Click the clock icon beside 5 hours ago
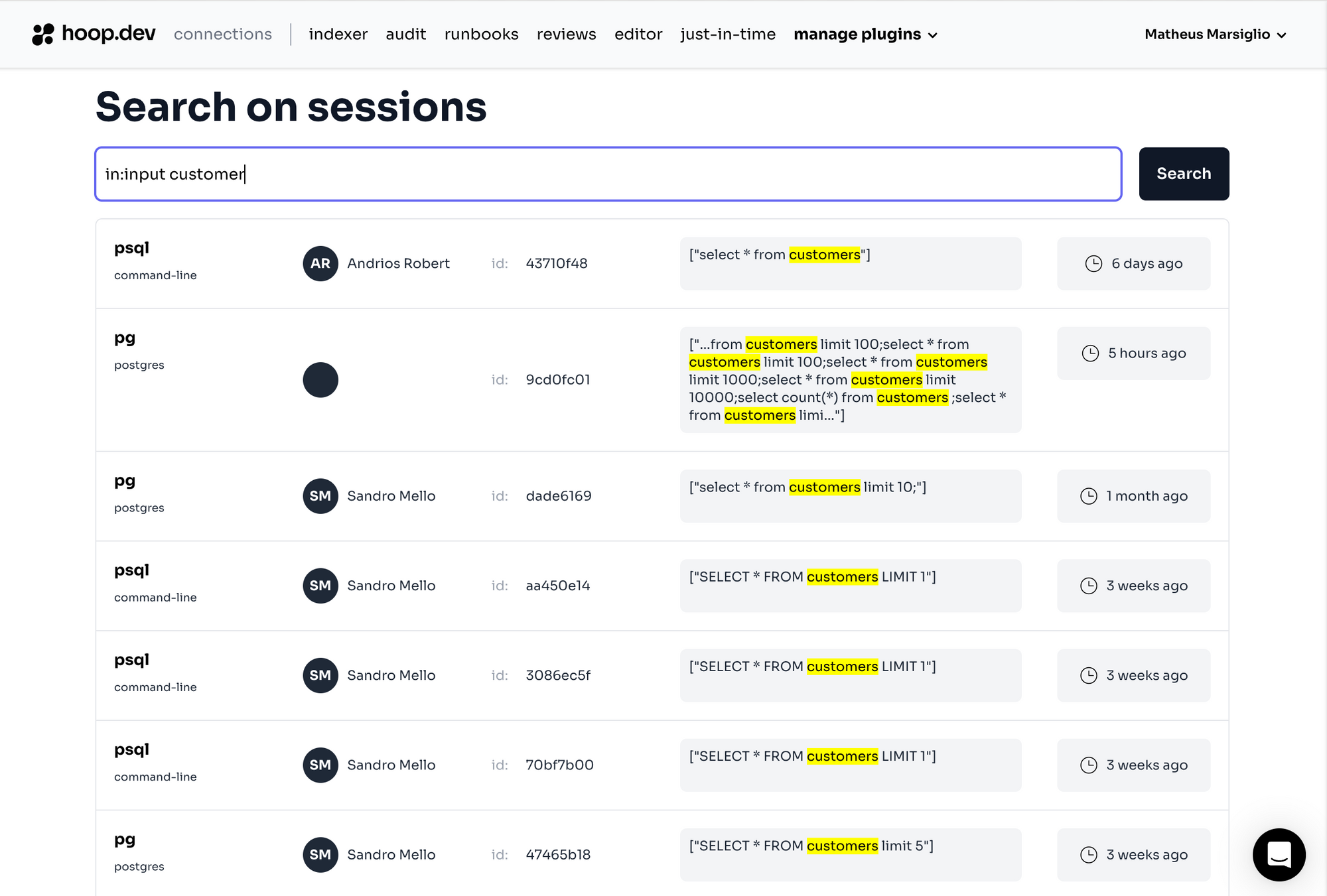Viewport: 1327px width, 896px height. click(x=1090, y=353)
